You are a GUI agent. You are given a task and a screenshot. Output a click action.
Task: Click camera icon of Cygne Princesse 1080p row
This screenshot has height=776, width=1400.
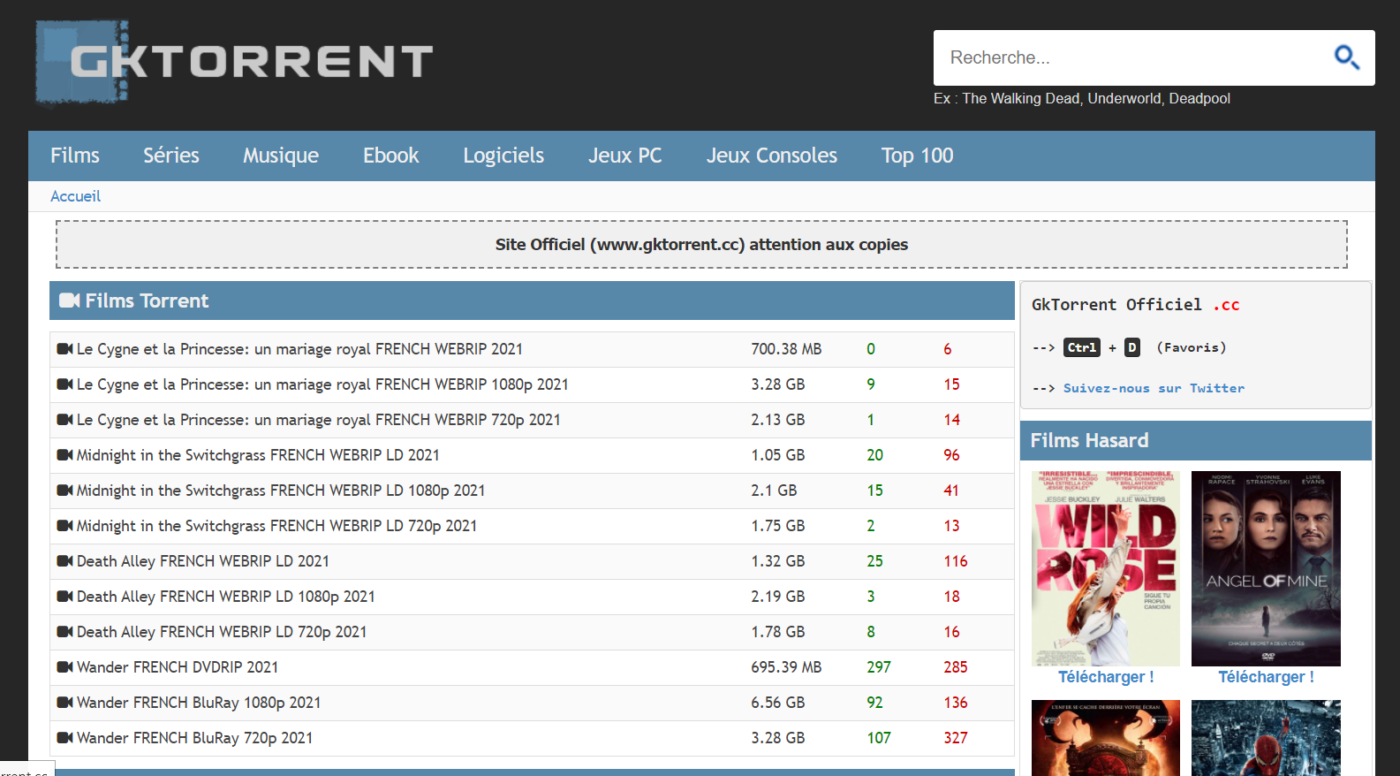[65, 384]
